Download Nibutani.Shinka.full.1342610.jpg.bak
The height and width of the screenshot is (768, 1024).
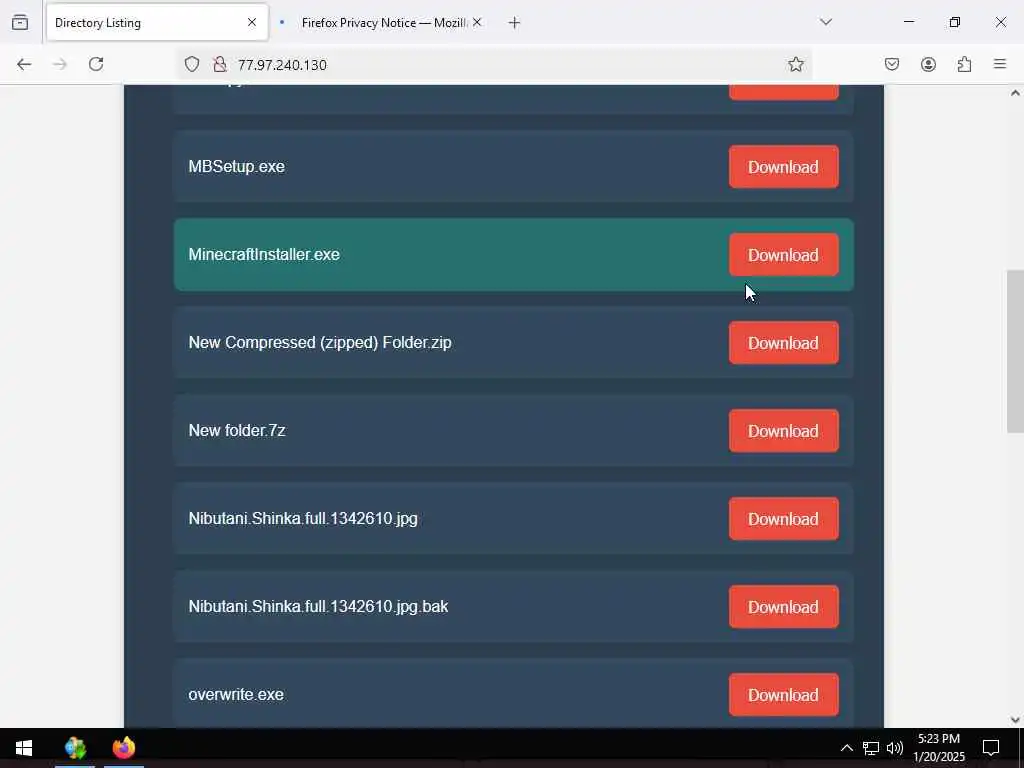(784, 607)
